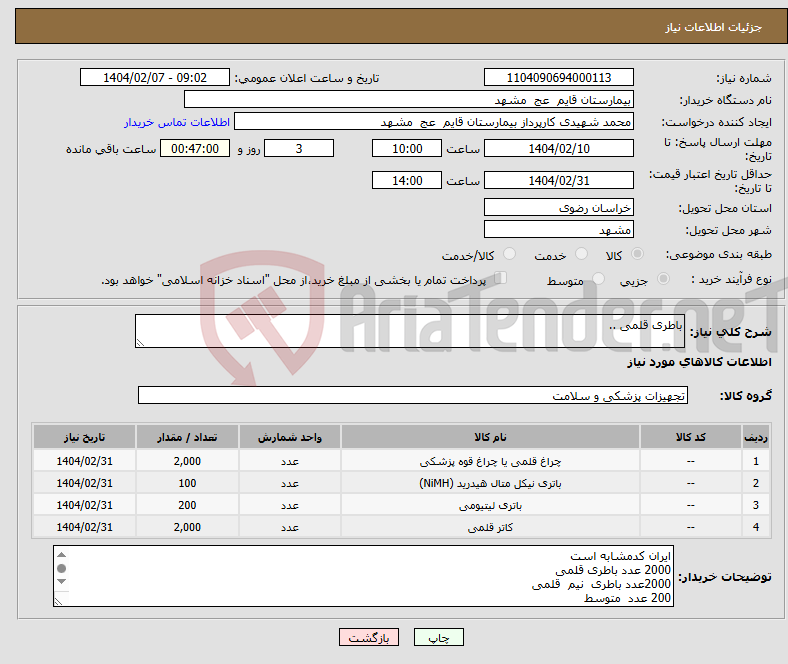Click the تاریخ نیاز column header
788x664 pixels.
pyautogui.click(x=84, y=437)
